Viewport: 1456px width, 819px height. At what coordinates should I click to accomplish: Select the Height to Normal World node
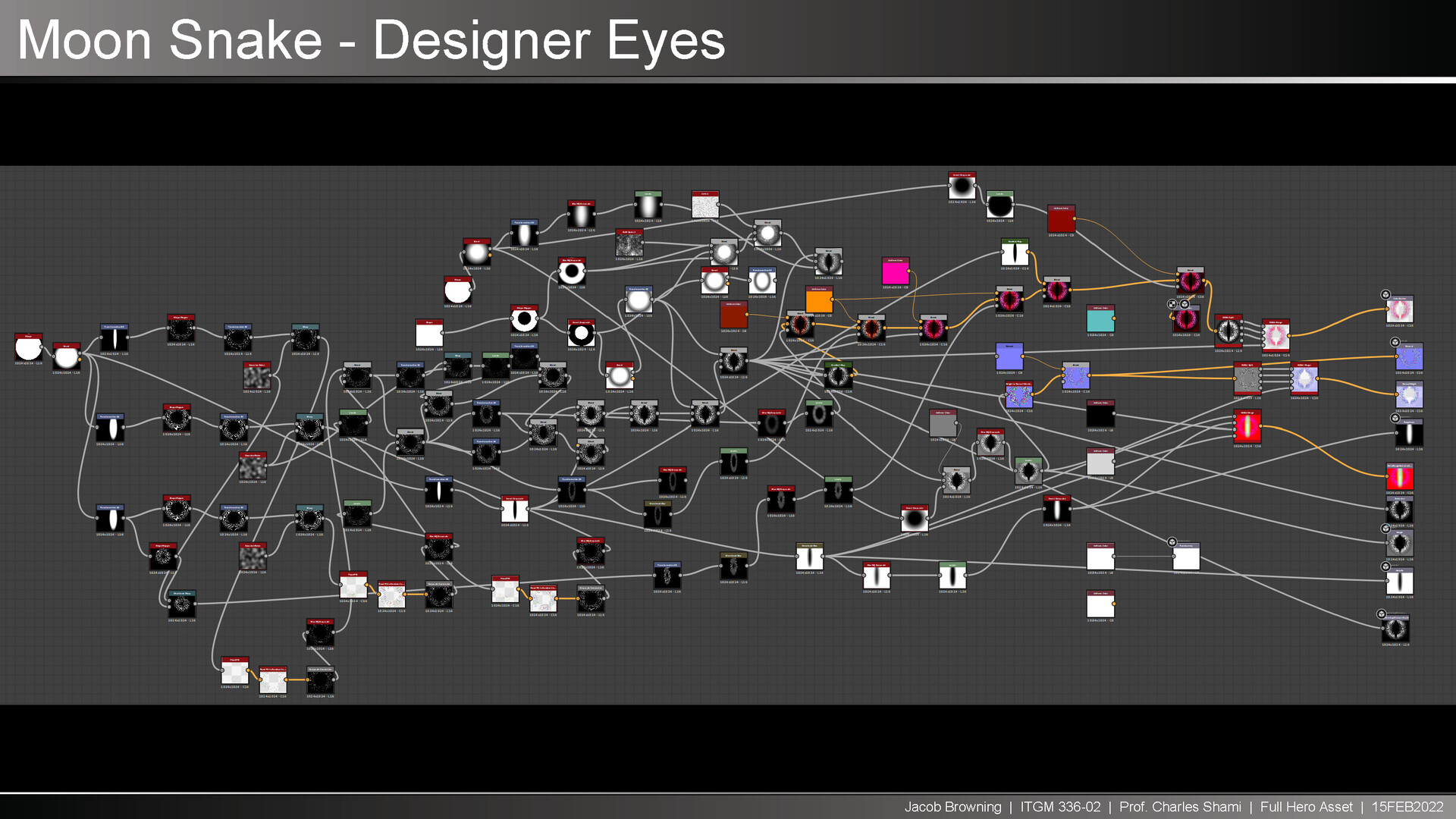tap(1018, 395)
